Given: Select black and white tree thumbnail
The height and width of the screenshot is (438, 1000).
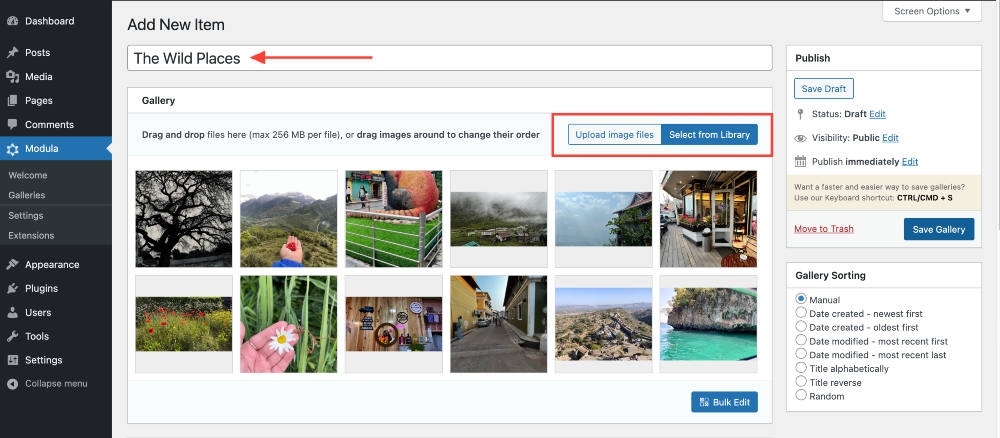Looking at the screenshot, I should [184, 219].
